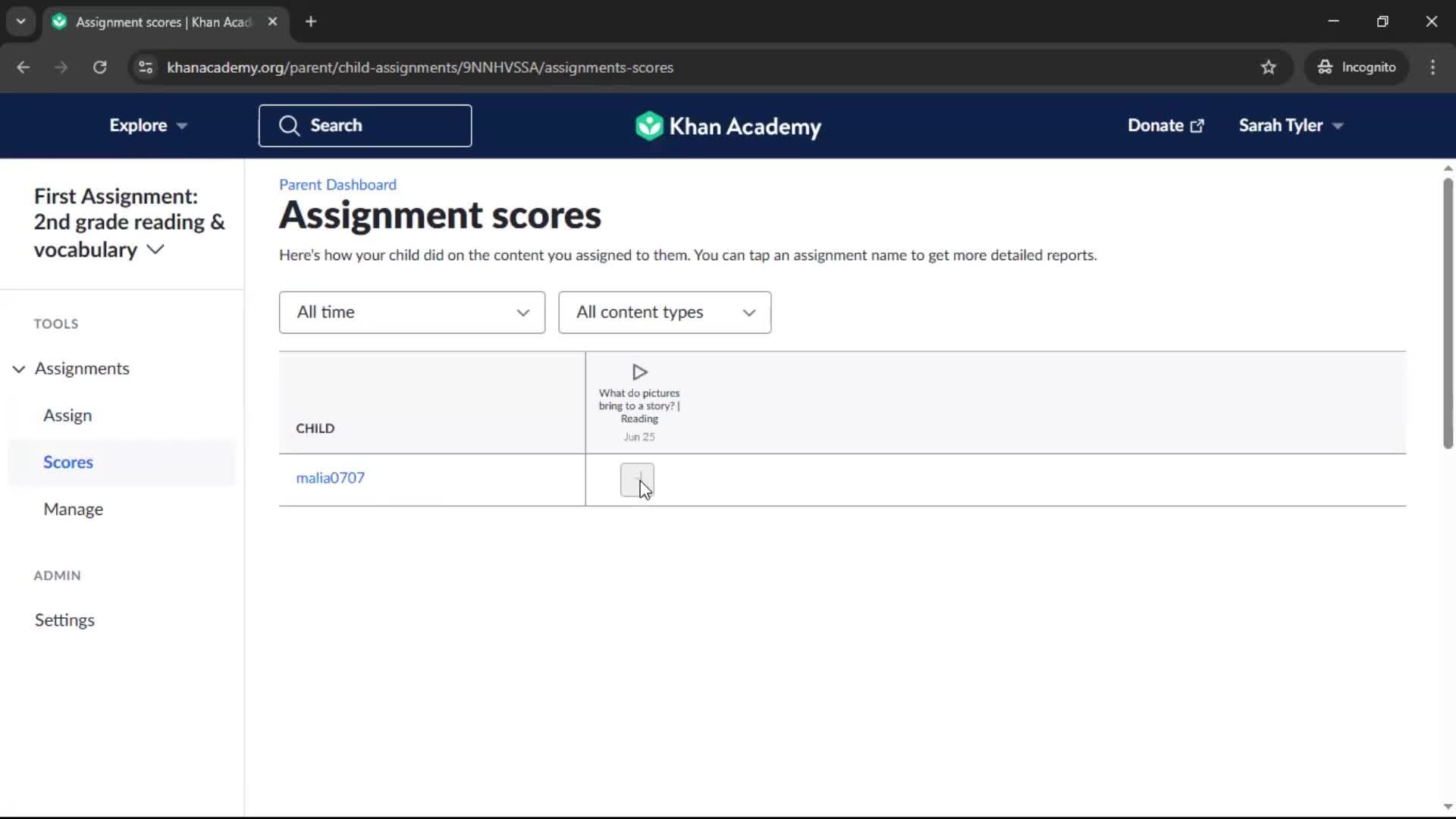Open the site information icon in the address bar

coord(146,67)
